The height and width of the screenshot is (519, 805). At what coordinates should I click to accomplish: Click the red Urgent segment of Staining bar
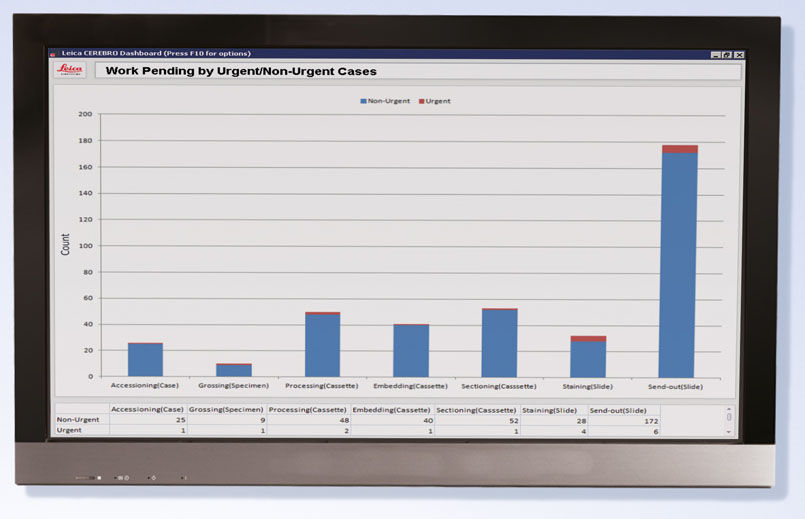588,339
